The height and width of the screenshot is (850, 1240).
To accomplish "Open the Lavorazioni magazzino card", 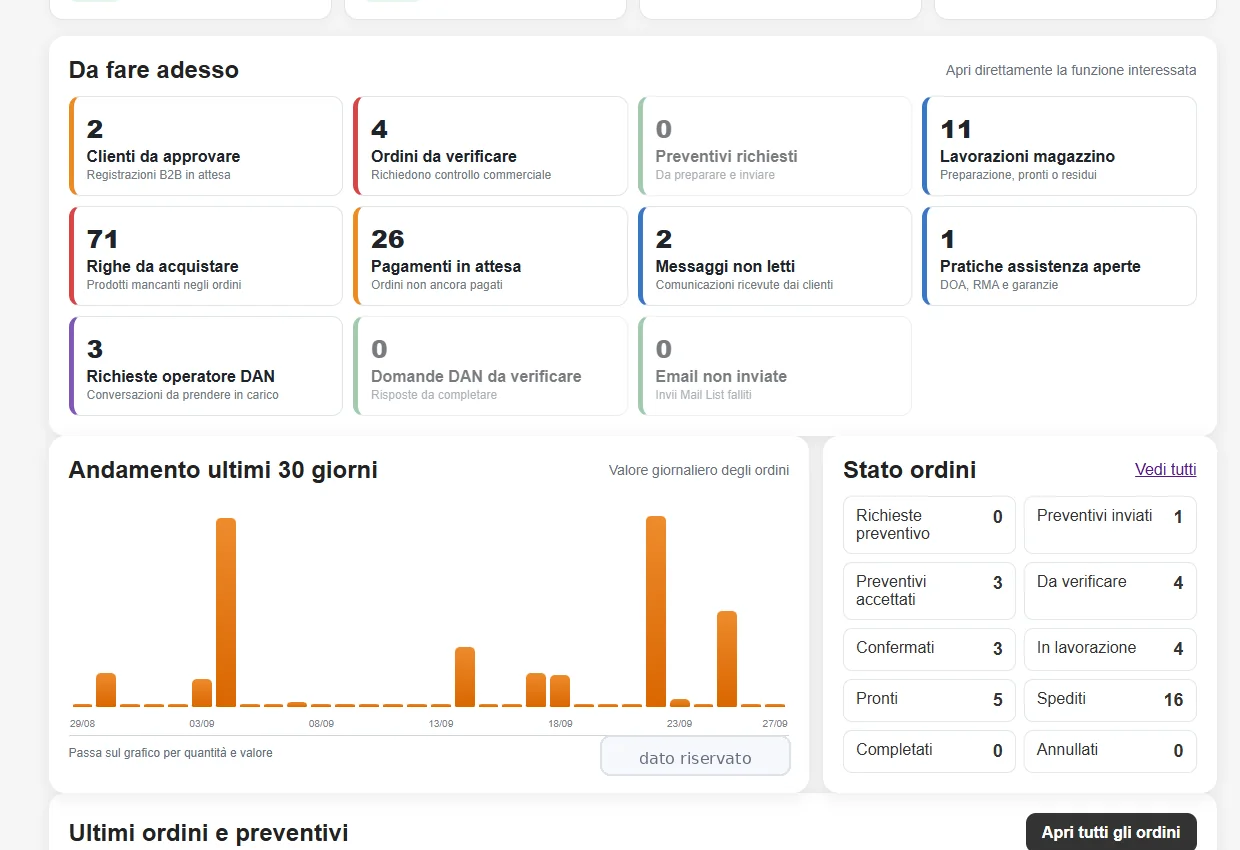I will pos(1059,146).
